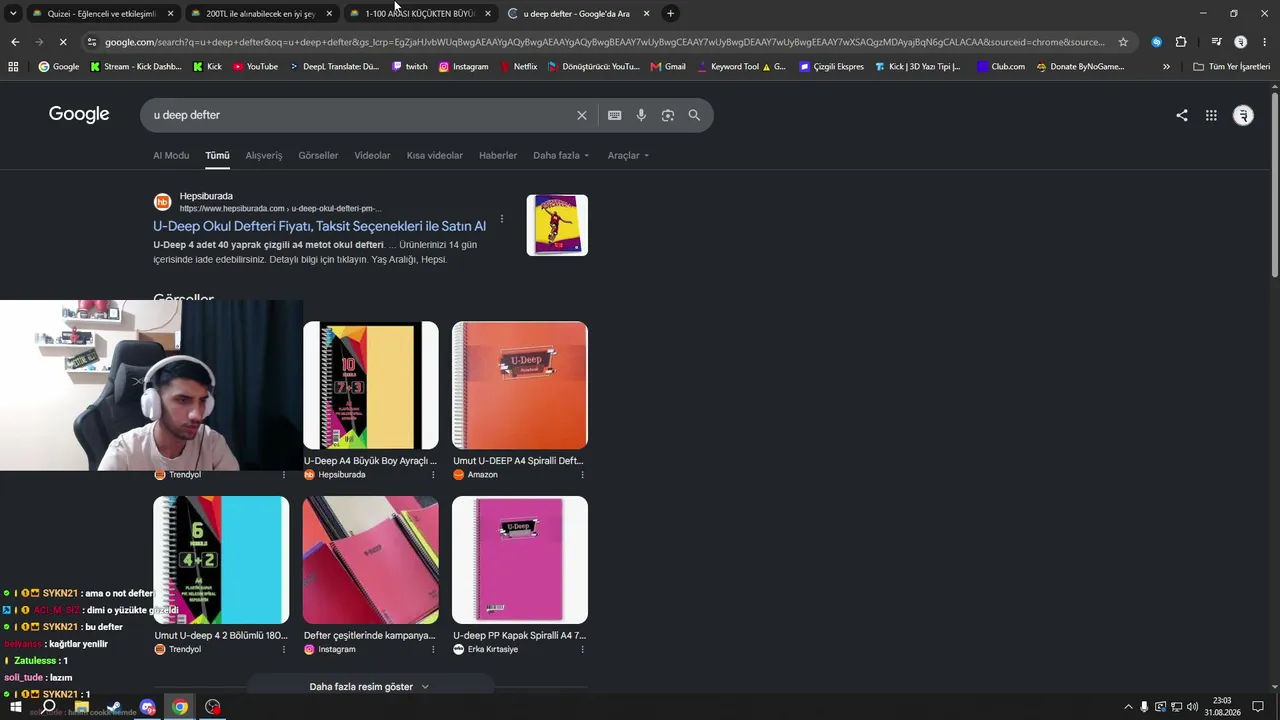Bookmark this page with the star icon
The image size is (1280, 720).
pos(1123,42)
